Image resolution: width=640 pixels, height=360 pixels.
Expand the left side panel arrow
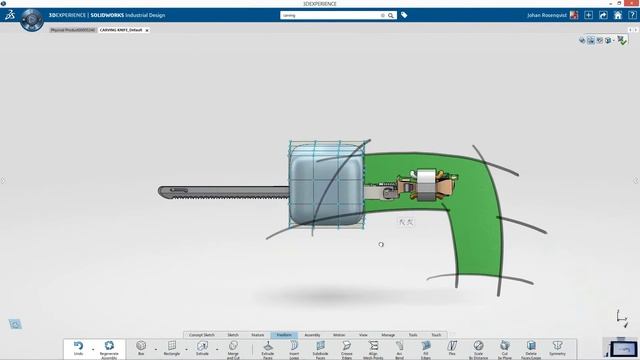coord(3,180)
